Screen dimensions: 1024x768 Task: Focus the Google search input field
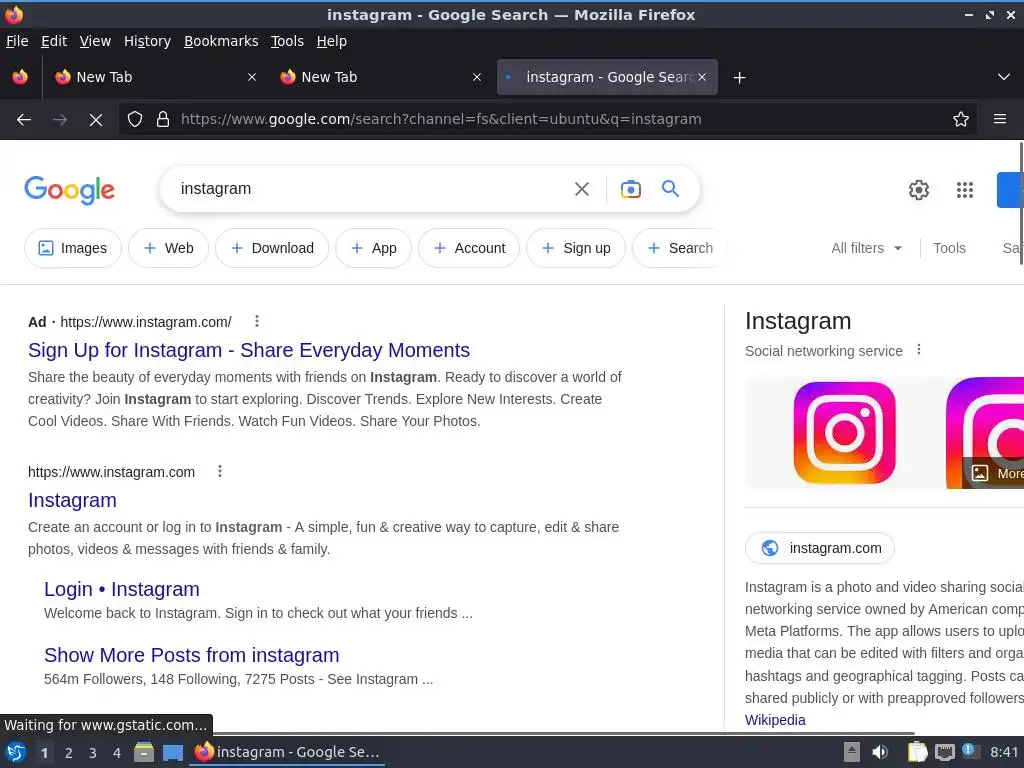(x=372, y=189)
